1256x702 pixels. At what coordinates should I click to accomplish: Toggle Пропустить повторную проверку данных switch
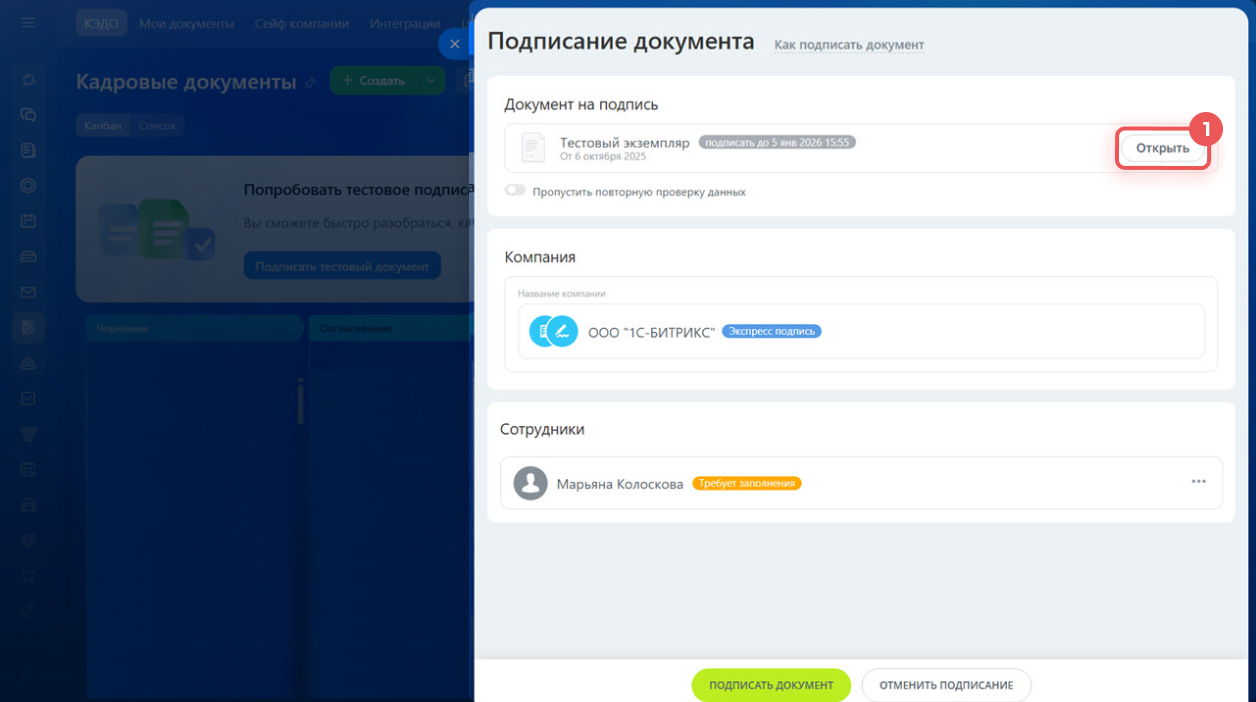(515, 191)
